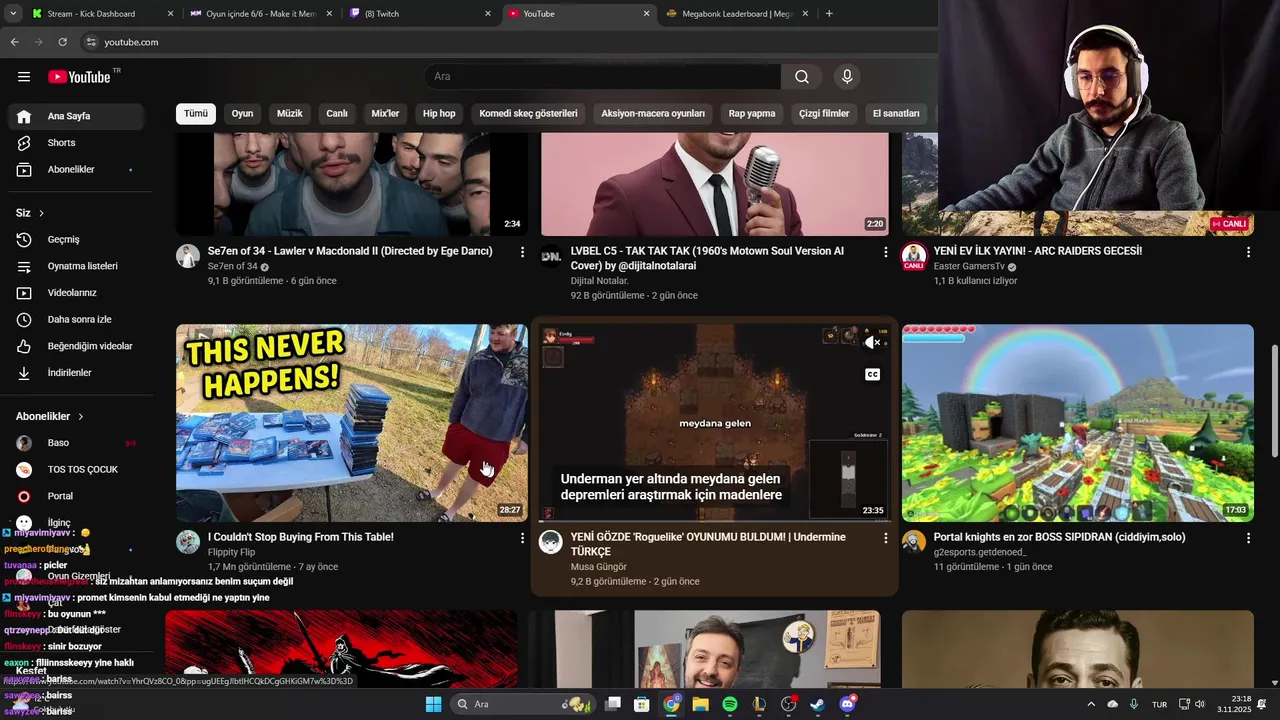Open YENİ GÖZDE Roguelike video title
This screenshot has height=720, width=1280.
tap(708, 544)
